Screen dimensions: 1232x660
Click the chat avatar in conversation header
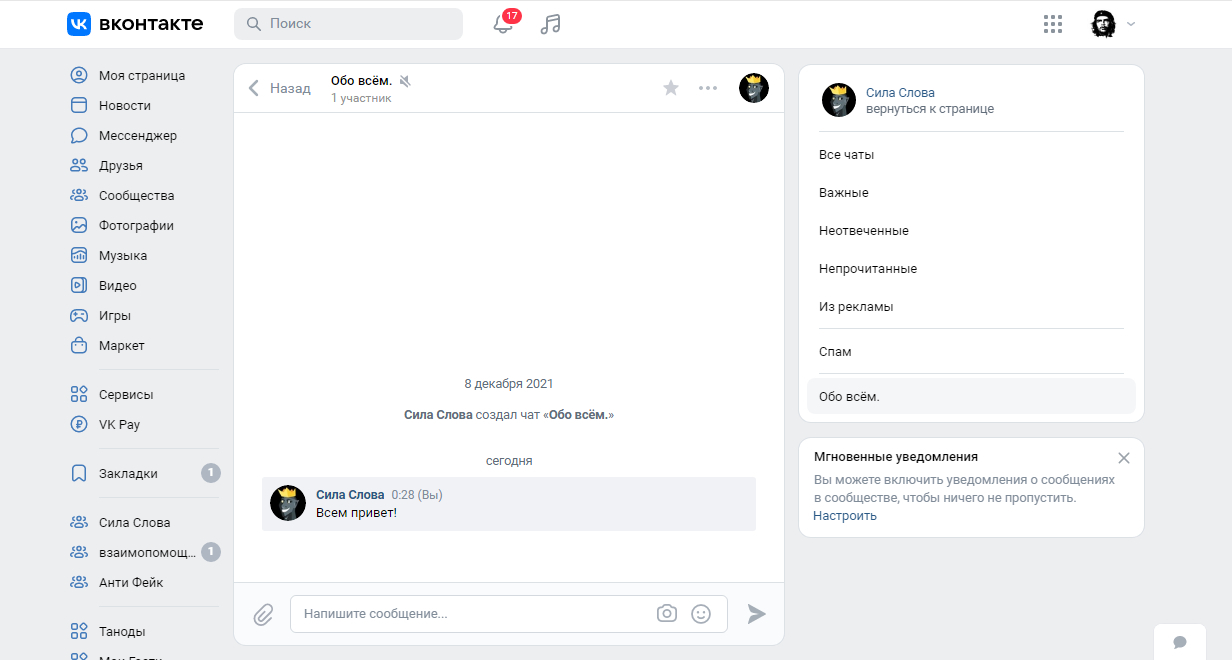point(754,88)
